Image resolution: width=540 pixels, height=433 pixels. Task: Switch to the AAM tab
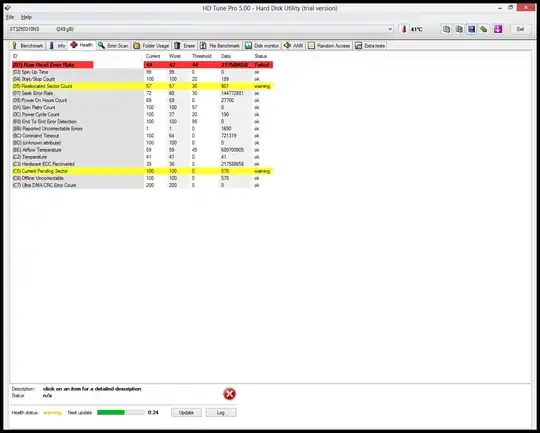click(293, 45)
